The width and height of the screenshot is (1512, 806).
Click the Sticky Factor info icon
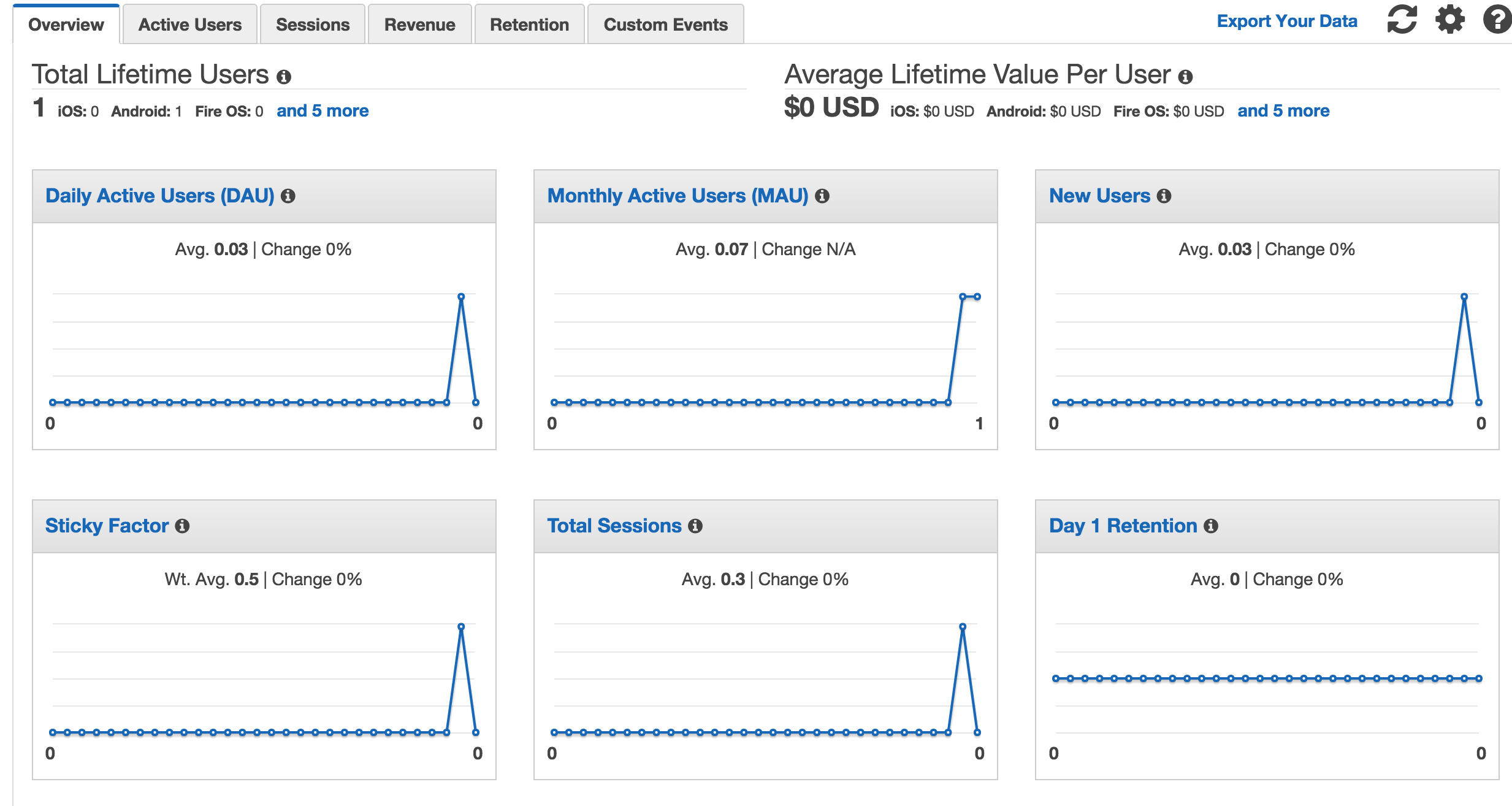181,526
